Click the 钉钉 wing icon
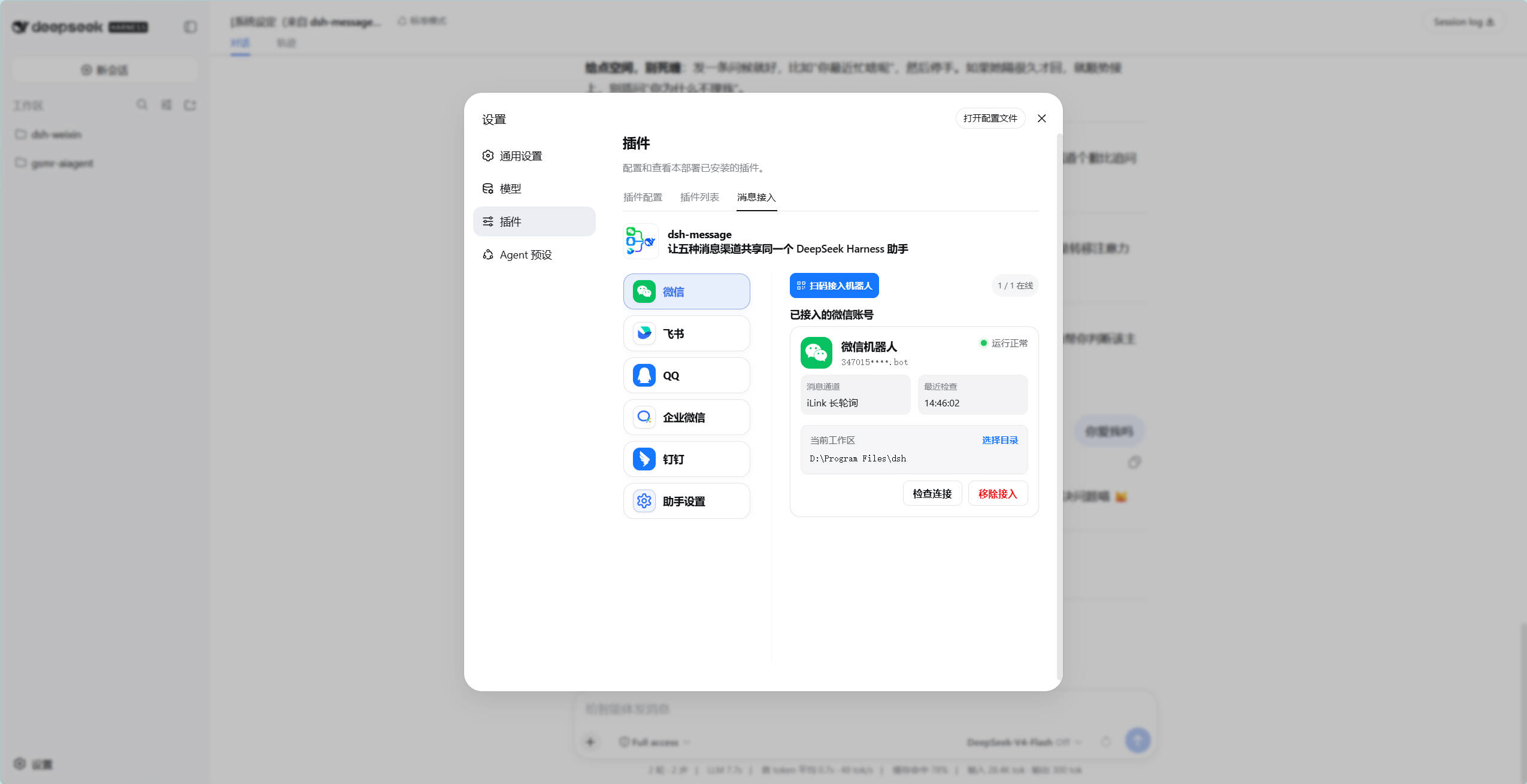1527x784 pixels. 644,459
